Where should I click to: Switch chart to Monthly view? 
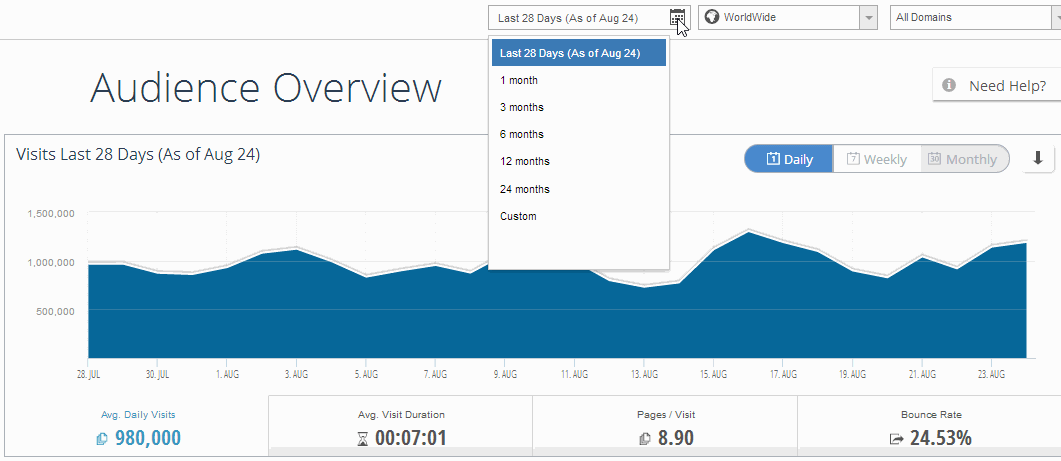click(963, 159)
